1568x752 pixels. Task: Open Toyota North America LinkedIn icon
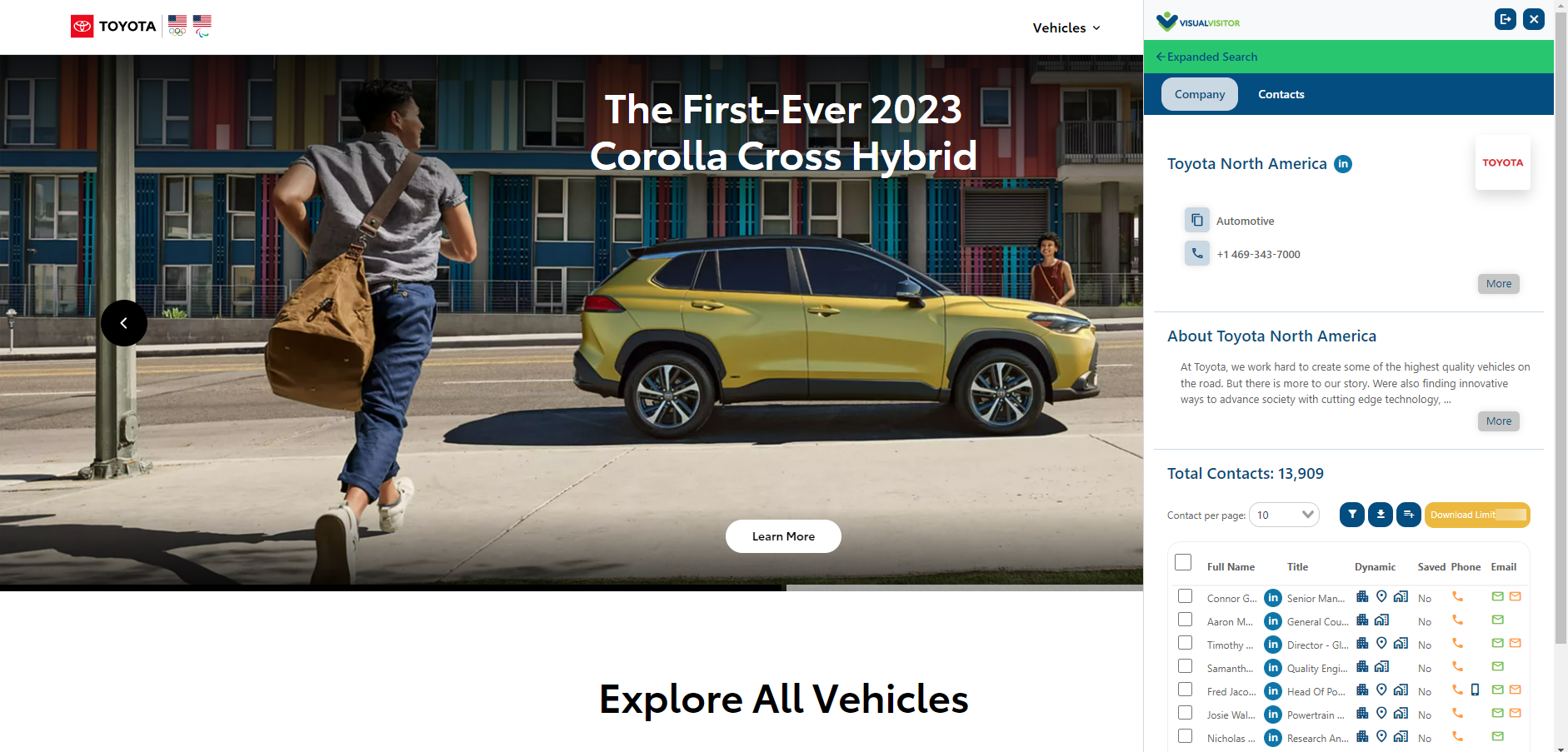[x=1343, y=164]
